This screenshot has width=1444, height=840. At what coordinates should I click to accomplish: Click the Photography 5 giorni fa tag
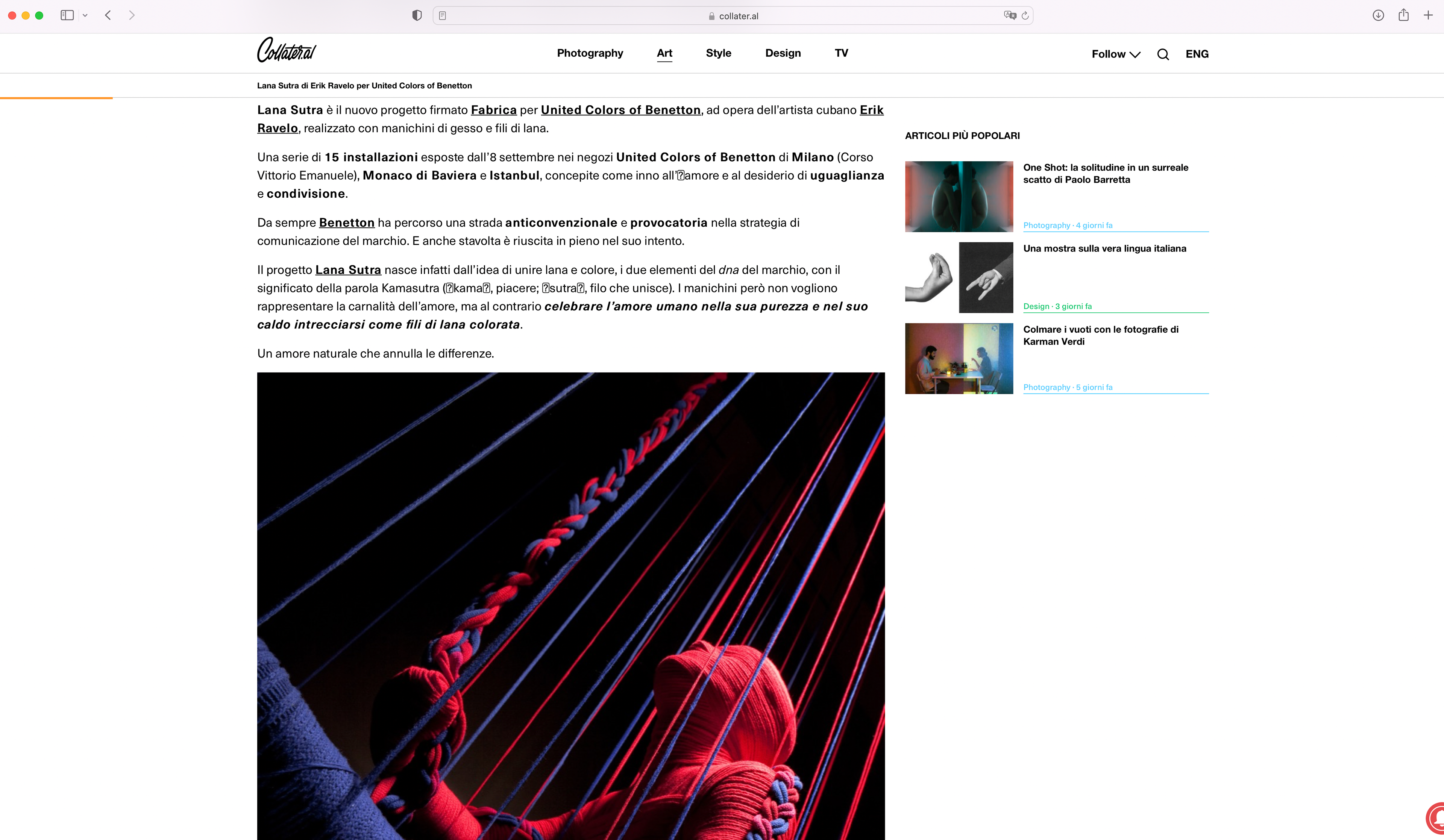1068,387
